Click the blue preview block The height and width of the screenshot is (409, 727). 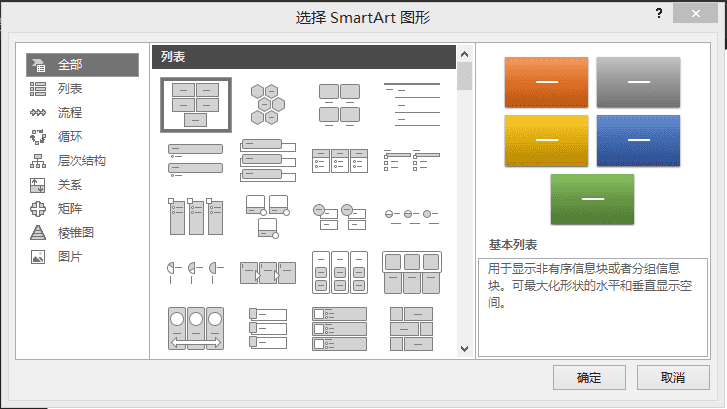click(638, 141)
